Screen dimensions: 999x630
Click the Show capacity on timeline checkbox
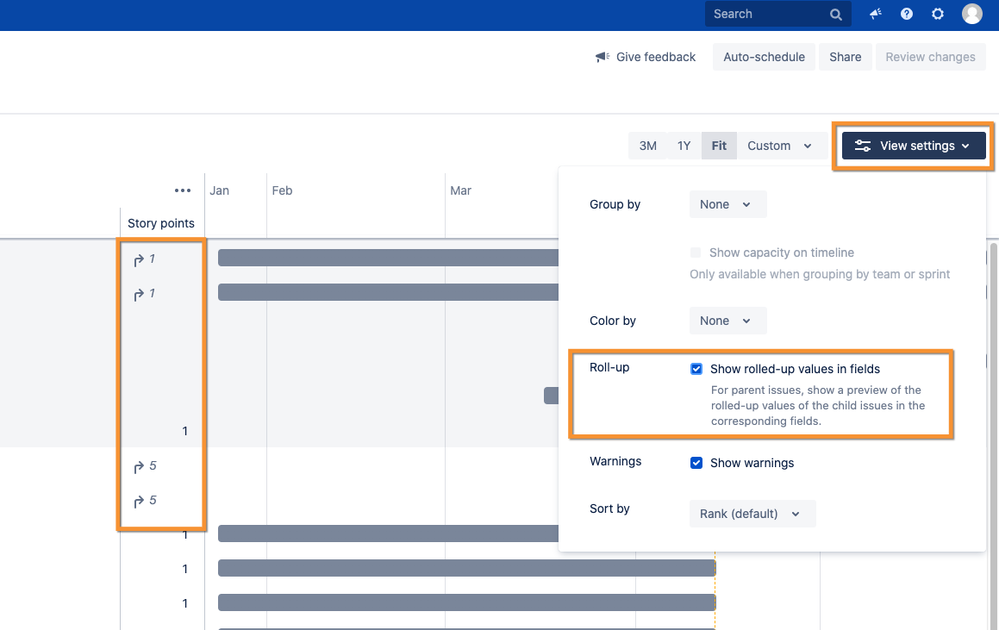tap(697, 253)
